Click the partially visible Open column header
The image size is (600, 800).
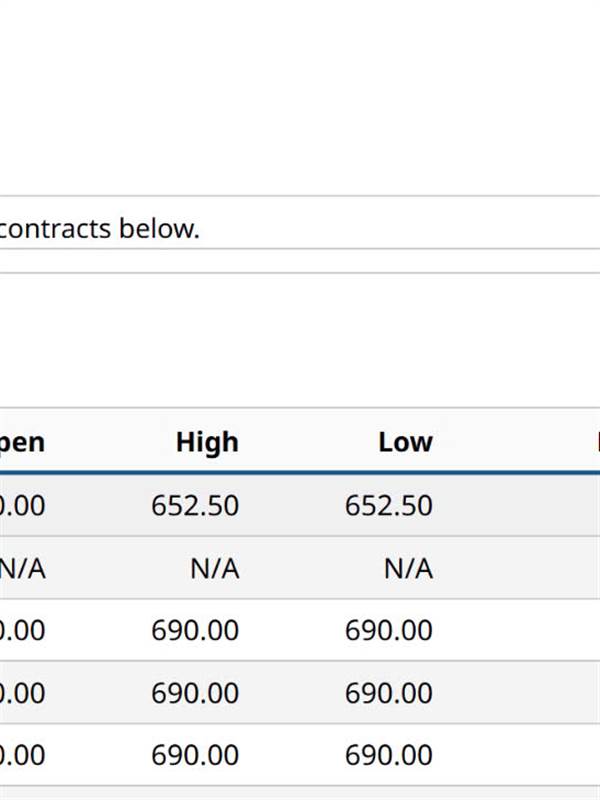22,442
